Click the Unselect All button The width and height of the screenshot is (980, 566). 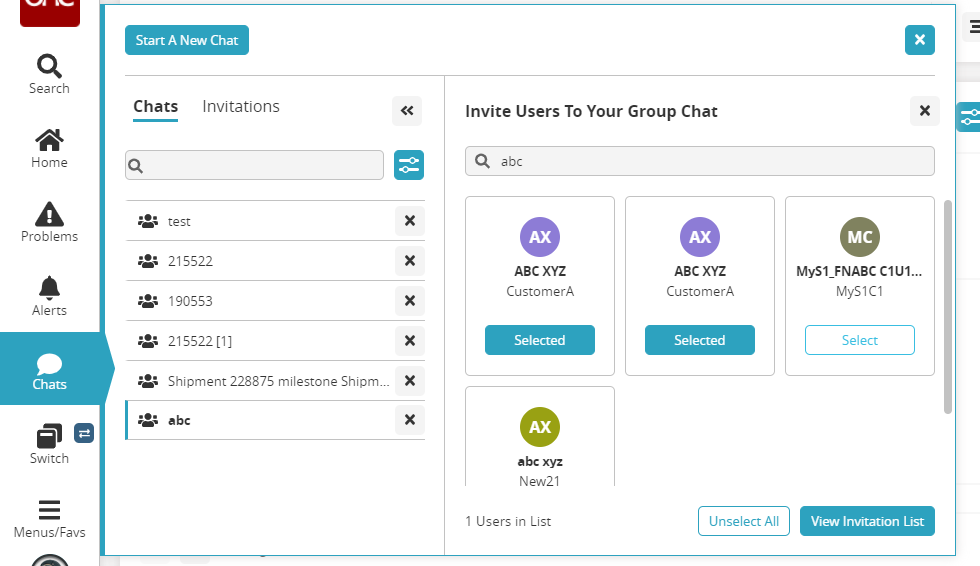coord(744,521)
